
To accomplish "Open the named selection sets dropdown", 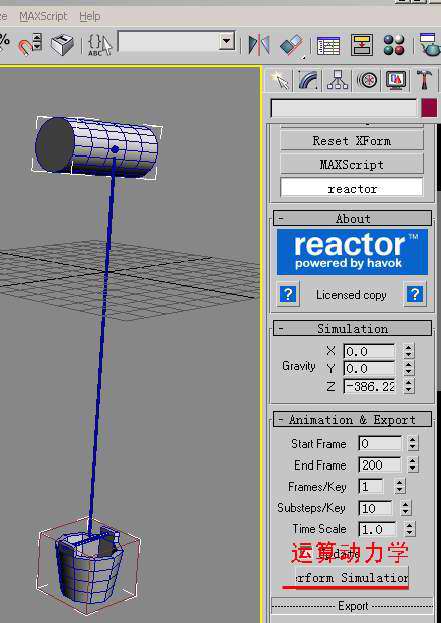I will pos(226,41).
